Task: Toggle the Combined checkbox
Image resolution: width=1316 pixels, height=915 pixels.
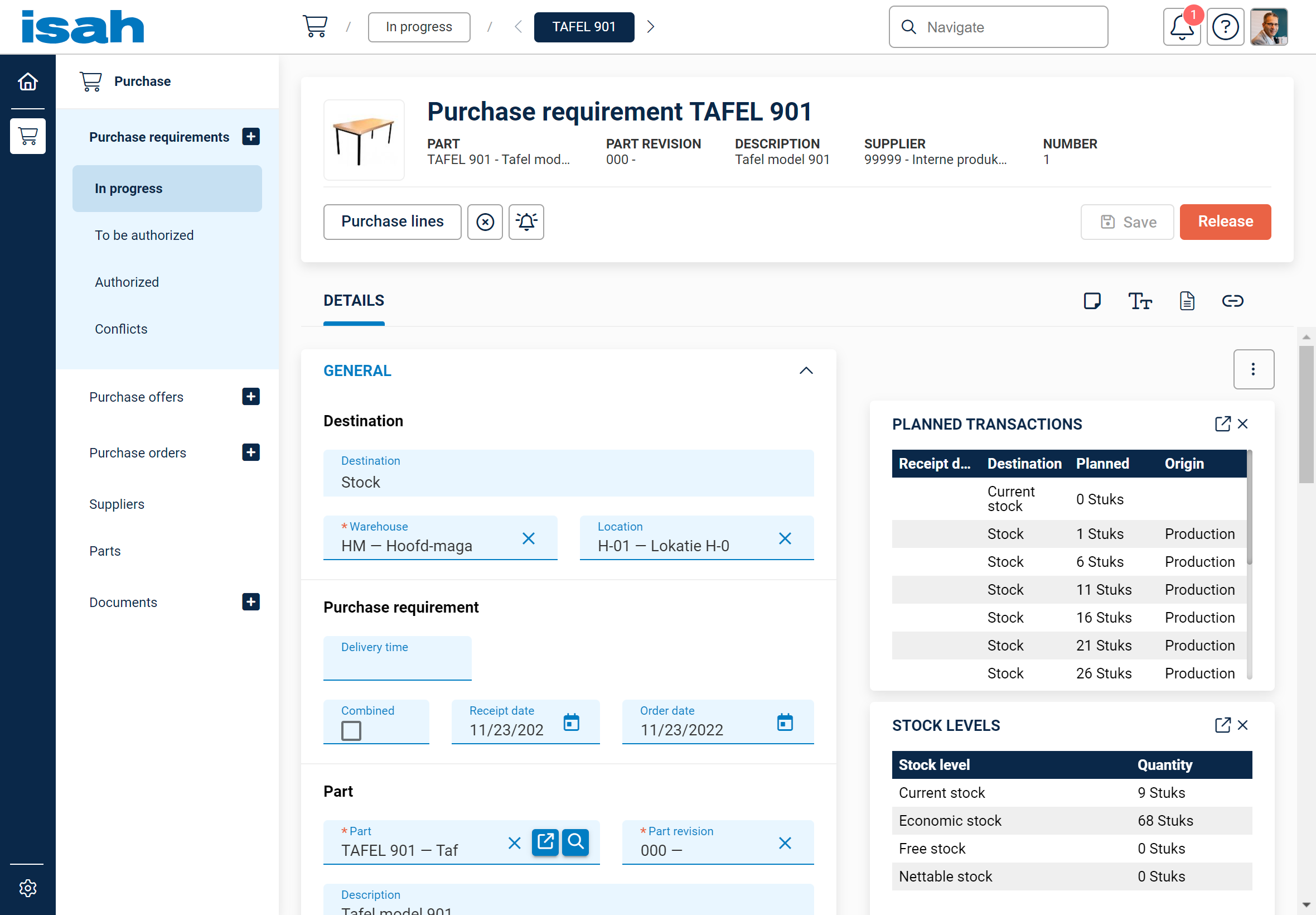Action: click(351, 731)
